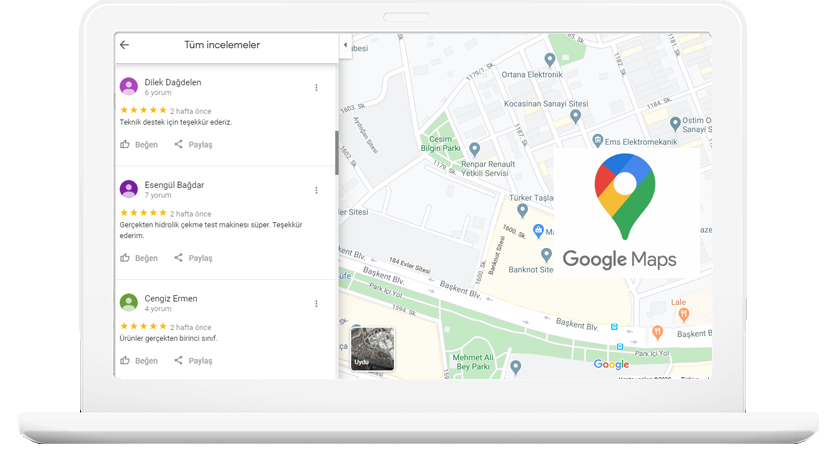Click review text 'Teknik destek için teşekkür ederiz.'
834x453 pixels.
[x=176, y=122]
